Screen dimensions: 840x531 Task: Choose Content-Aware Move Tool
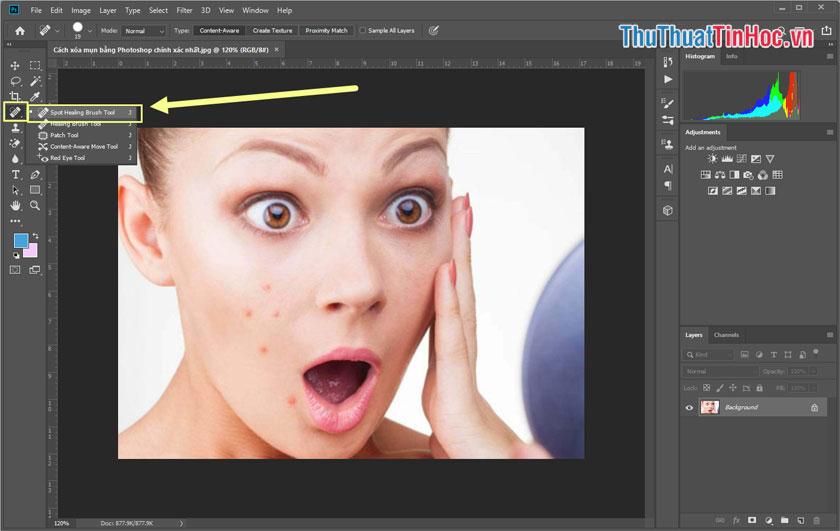pyautogui.click(x=85, y=146)
